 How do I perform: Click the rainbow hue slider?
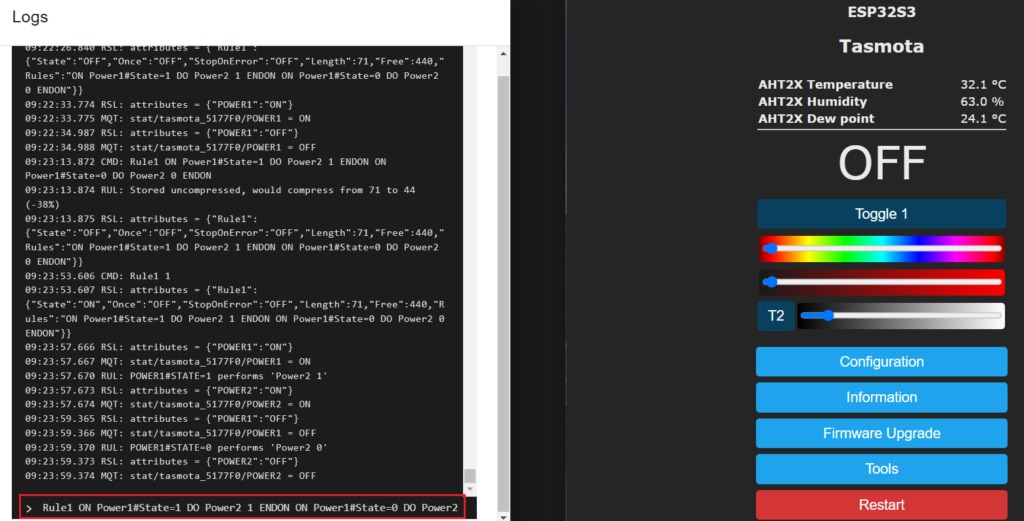882,249
